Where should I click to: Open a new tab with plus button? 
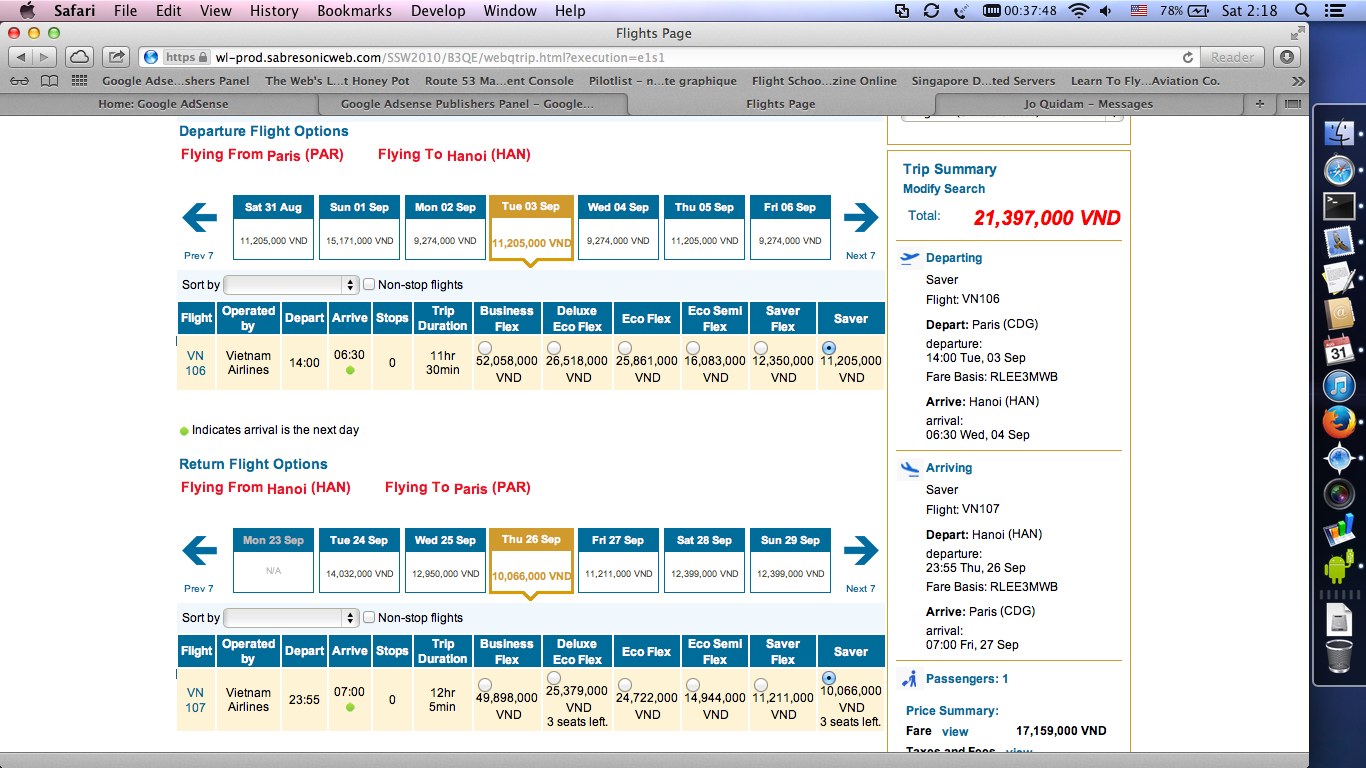[x=1259, y=103]
